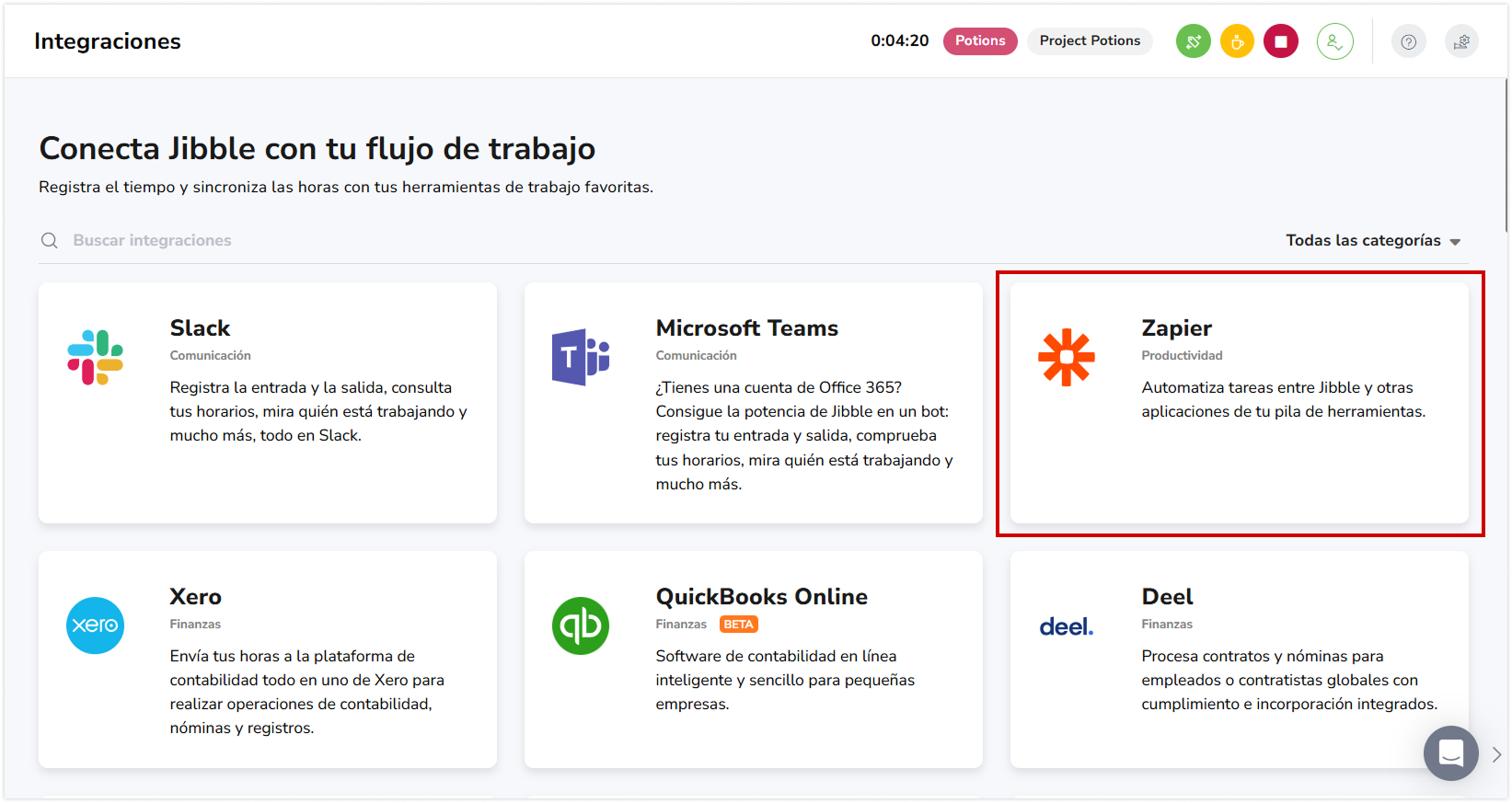The width and height of the screenshot is (1512, 803).
Task: Click the 0:04:20 running timer
Action: point(899,41)
